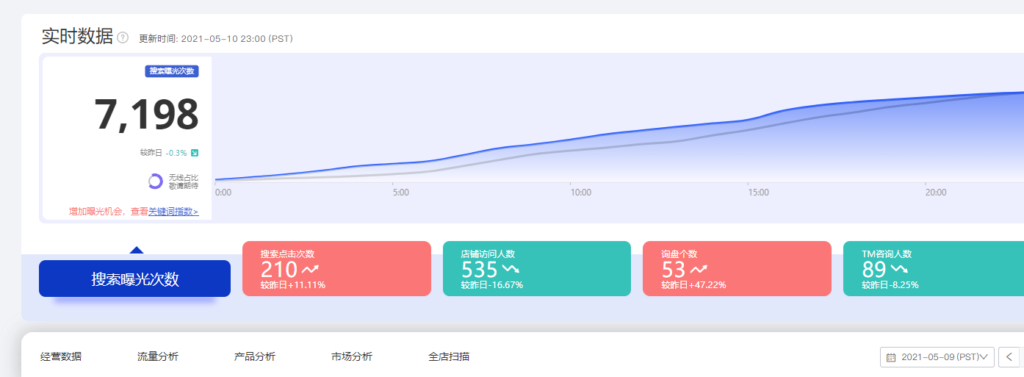Click the 20:00 label on chart axis
Image resolution: width=1024 pixels, height=377 pixels.
tap(936, 193)
